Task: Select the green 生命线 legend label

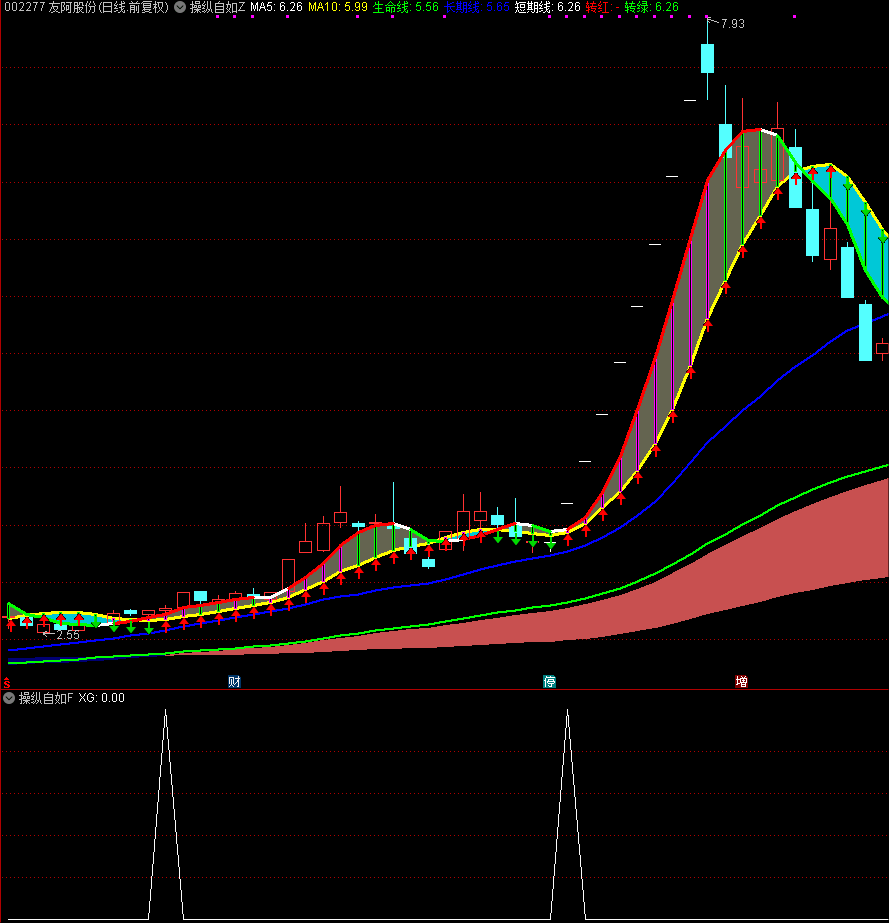Action: tap(405, 7)
